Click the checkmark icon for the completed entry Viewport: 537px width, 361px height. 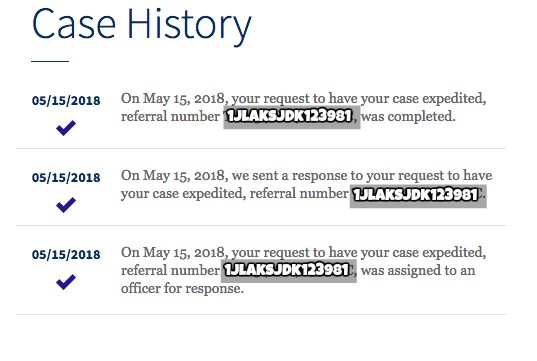point(66,128)
